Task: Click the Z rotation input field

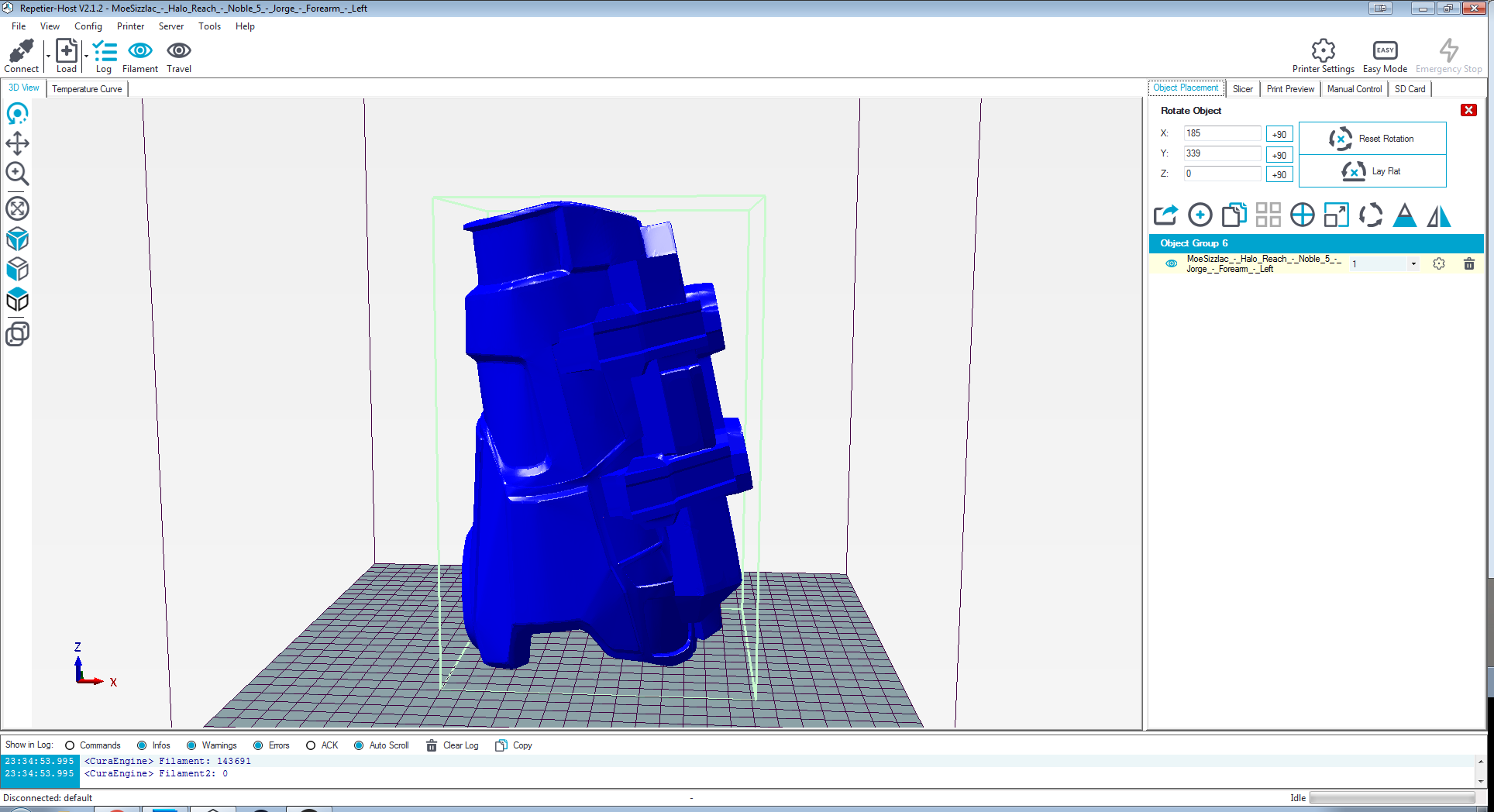Action: click(1222, 174)
